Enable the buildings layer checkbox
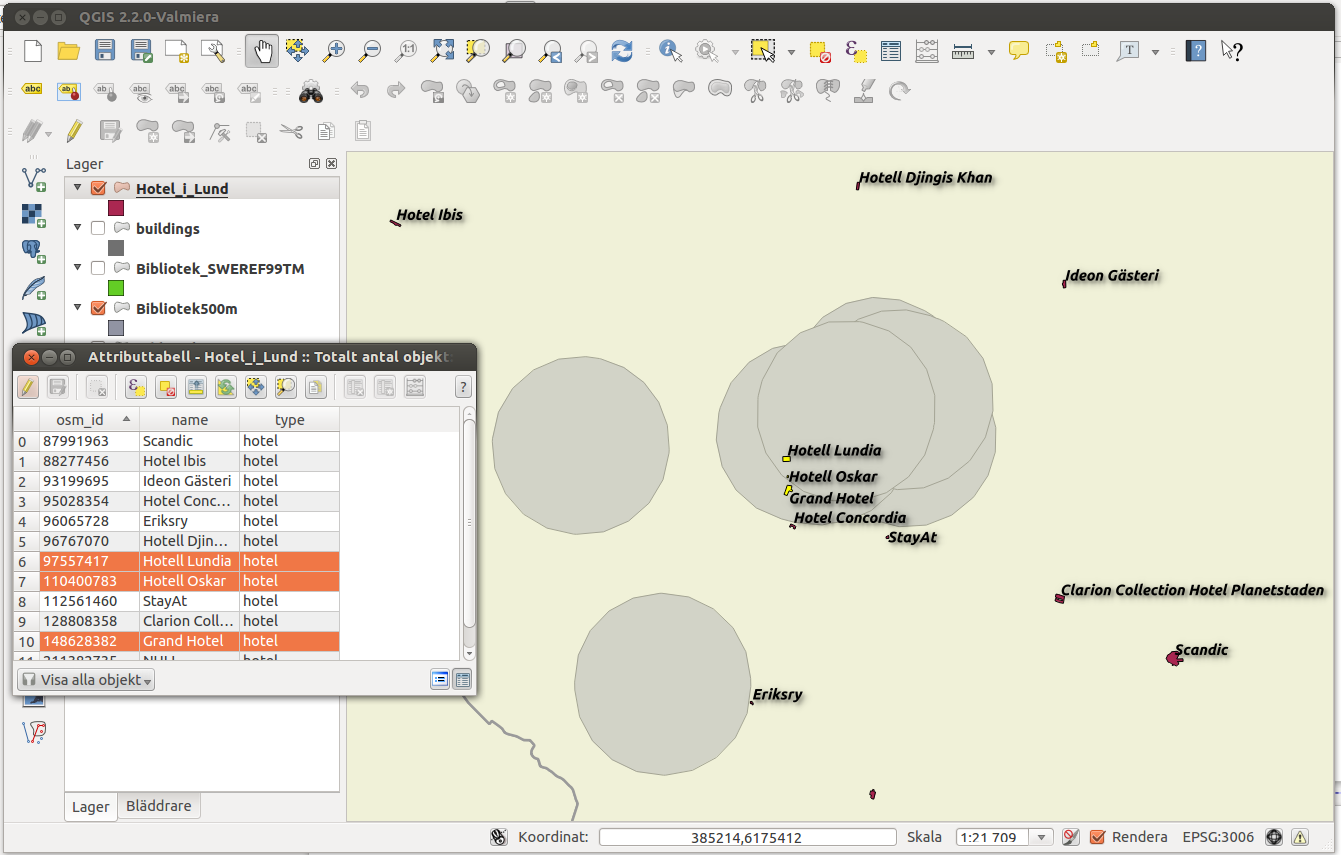 [x=98, y=228]
